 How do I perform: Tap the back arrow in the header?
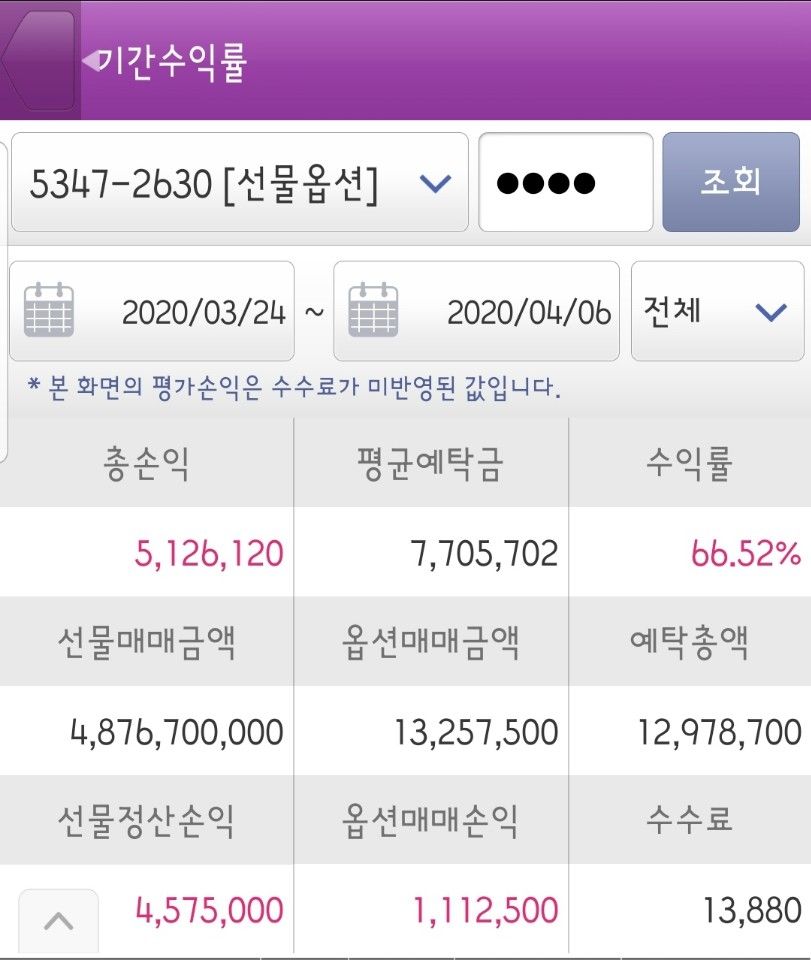(x=40, y=60)
